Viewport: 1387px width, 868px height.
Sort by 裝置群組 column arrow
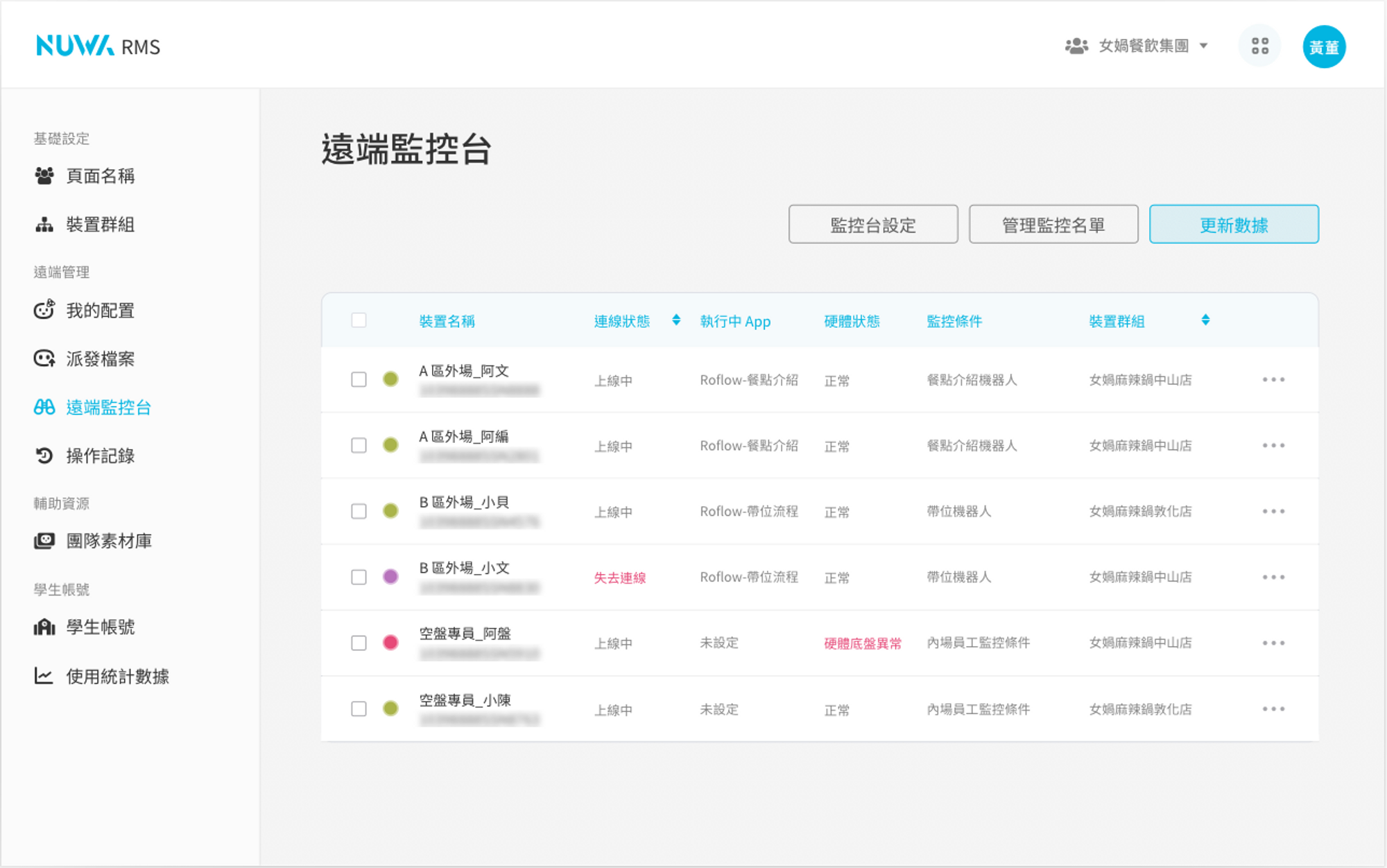point(1205,320)
